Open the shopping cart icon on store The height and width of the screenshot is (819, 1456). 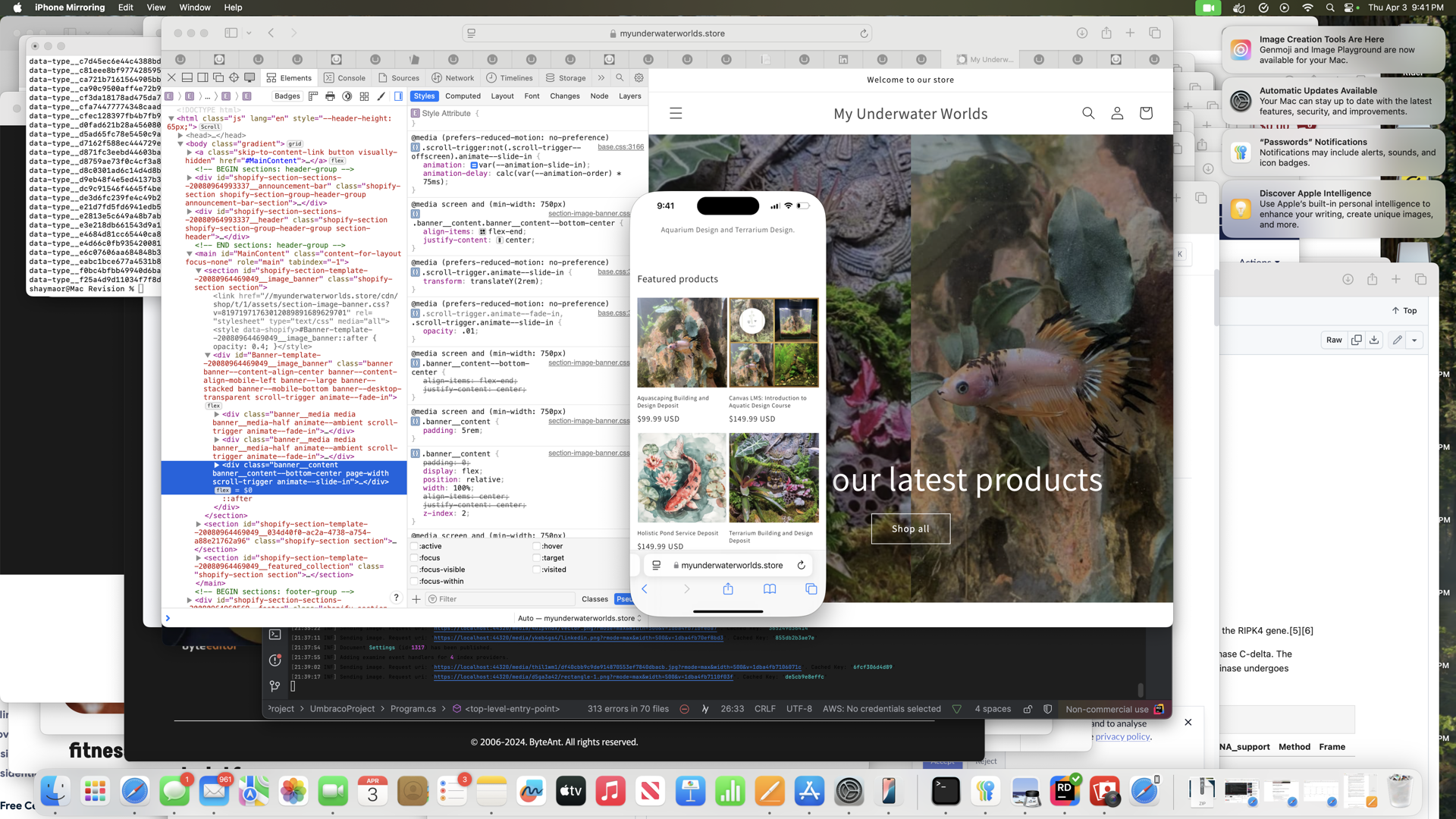(x=1145, y=113)
